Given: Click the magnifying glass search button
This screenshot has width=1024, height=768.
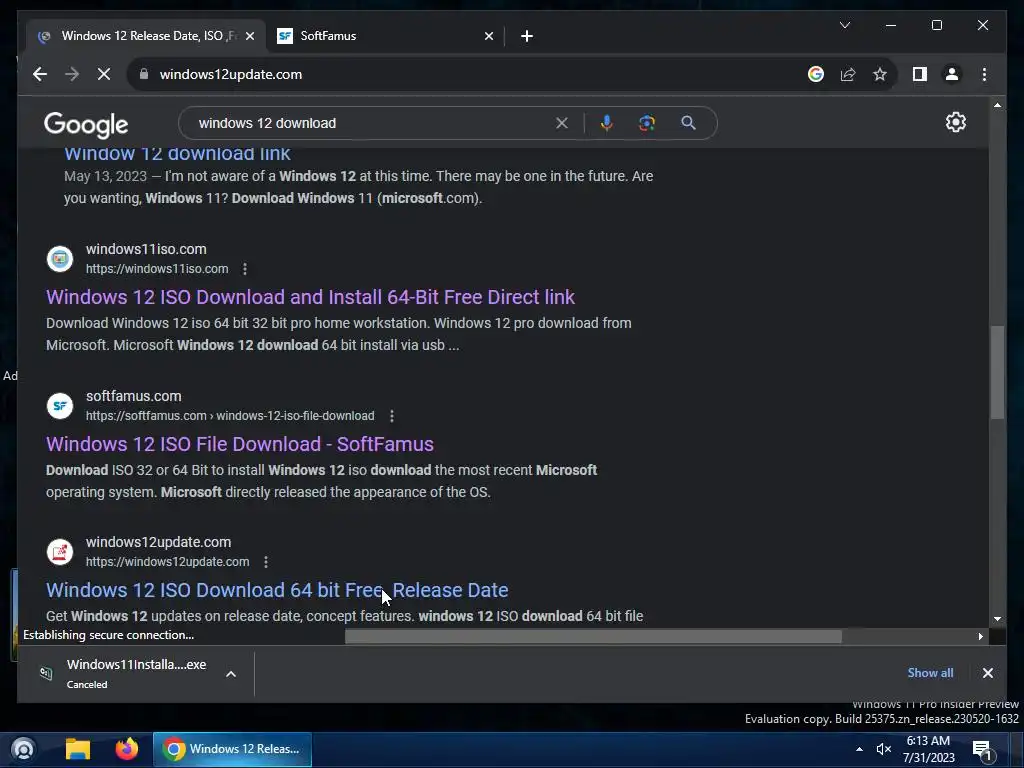Looking at the screenshot, I should [688, 123].
